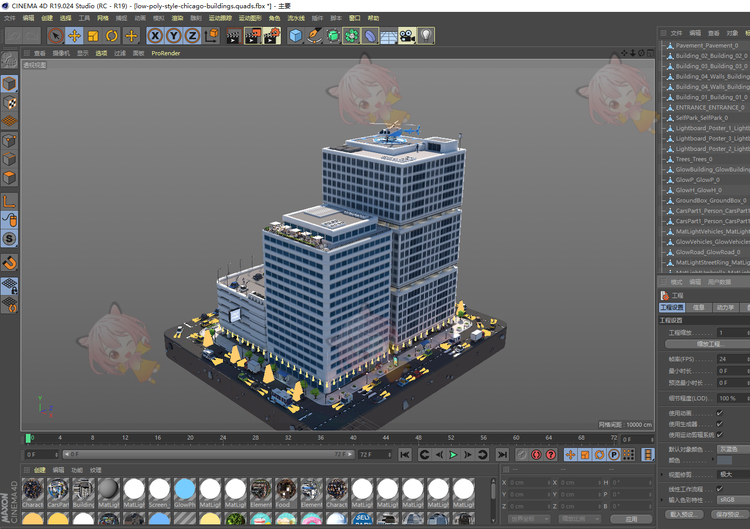Toggle the 使用动画 checkbox
Screen dimensions: 750x529
pyautogui.click(x=719, y=413)
